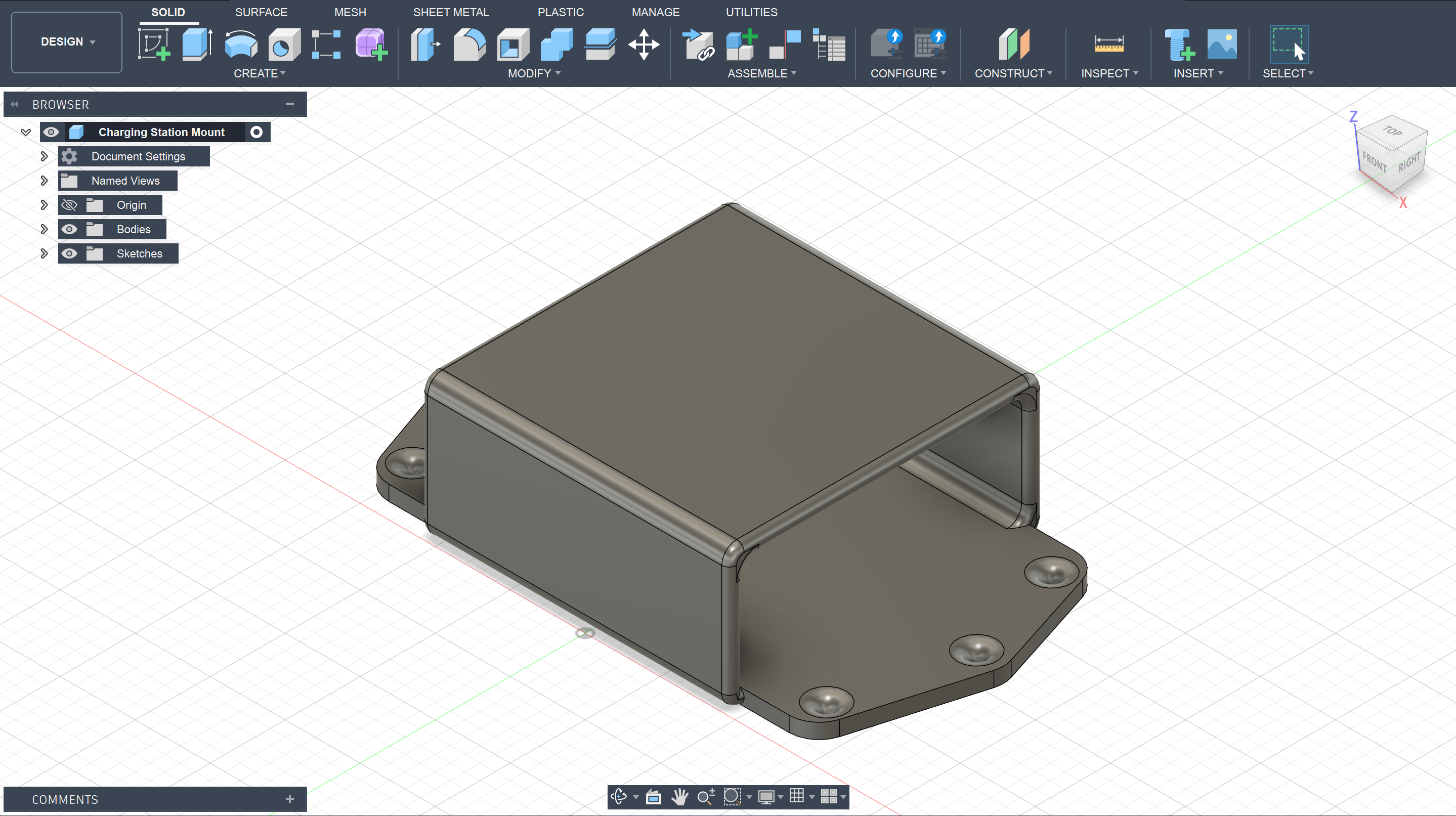This screenshot has height=816, width=1456.
Task: Expand the Bodies node
Action: click(x=44, y=230)
